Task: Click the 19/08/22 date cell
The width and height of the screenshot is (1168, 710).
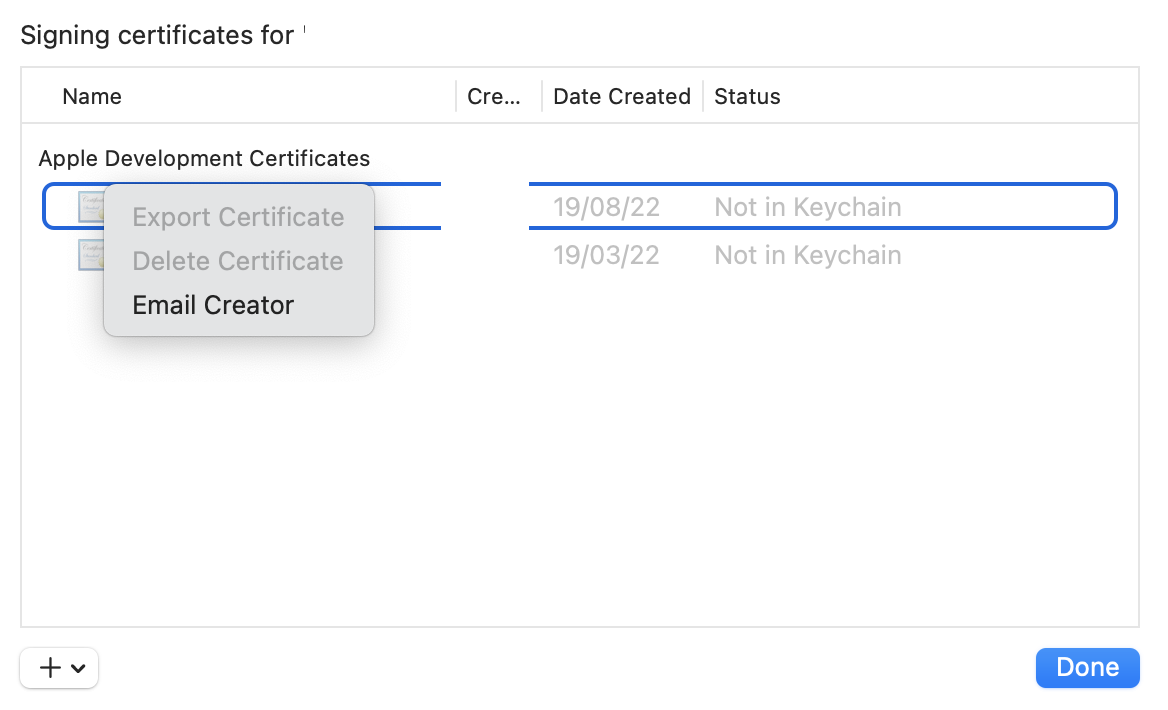Action: point(606,207)
